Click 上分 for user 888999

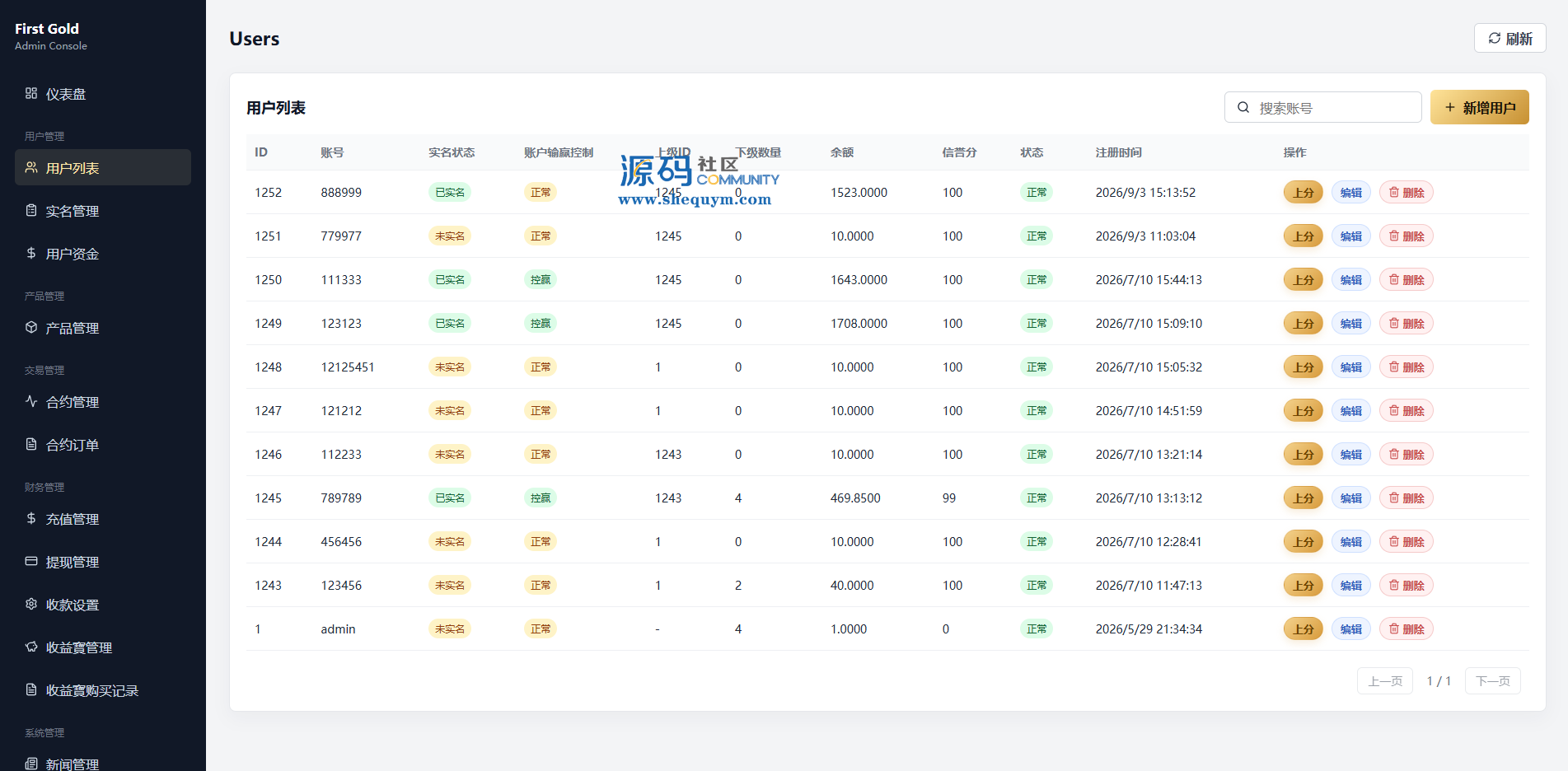1303,192
